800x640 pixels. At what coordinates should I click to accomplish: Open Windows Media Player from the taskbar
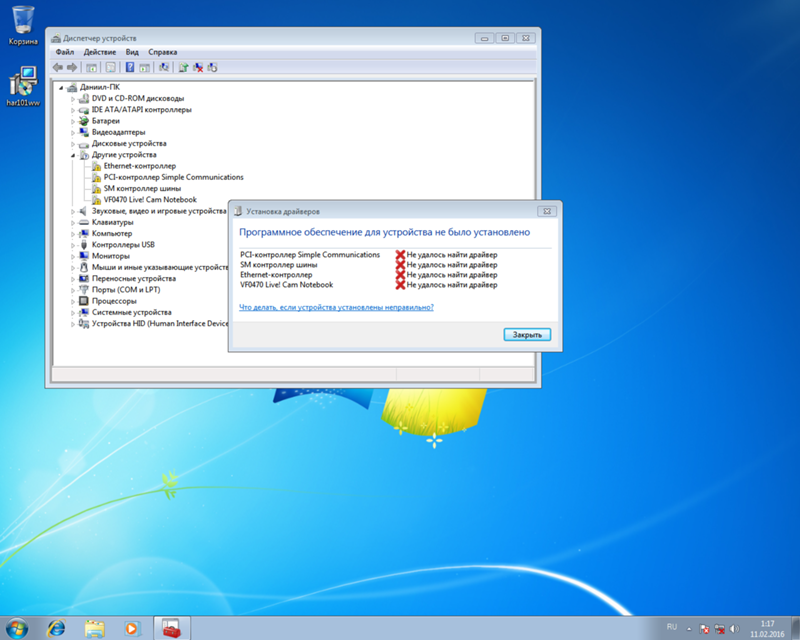click(x=130, y=628)
